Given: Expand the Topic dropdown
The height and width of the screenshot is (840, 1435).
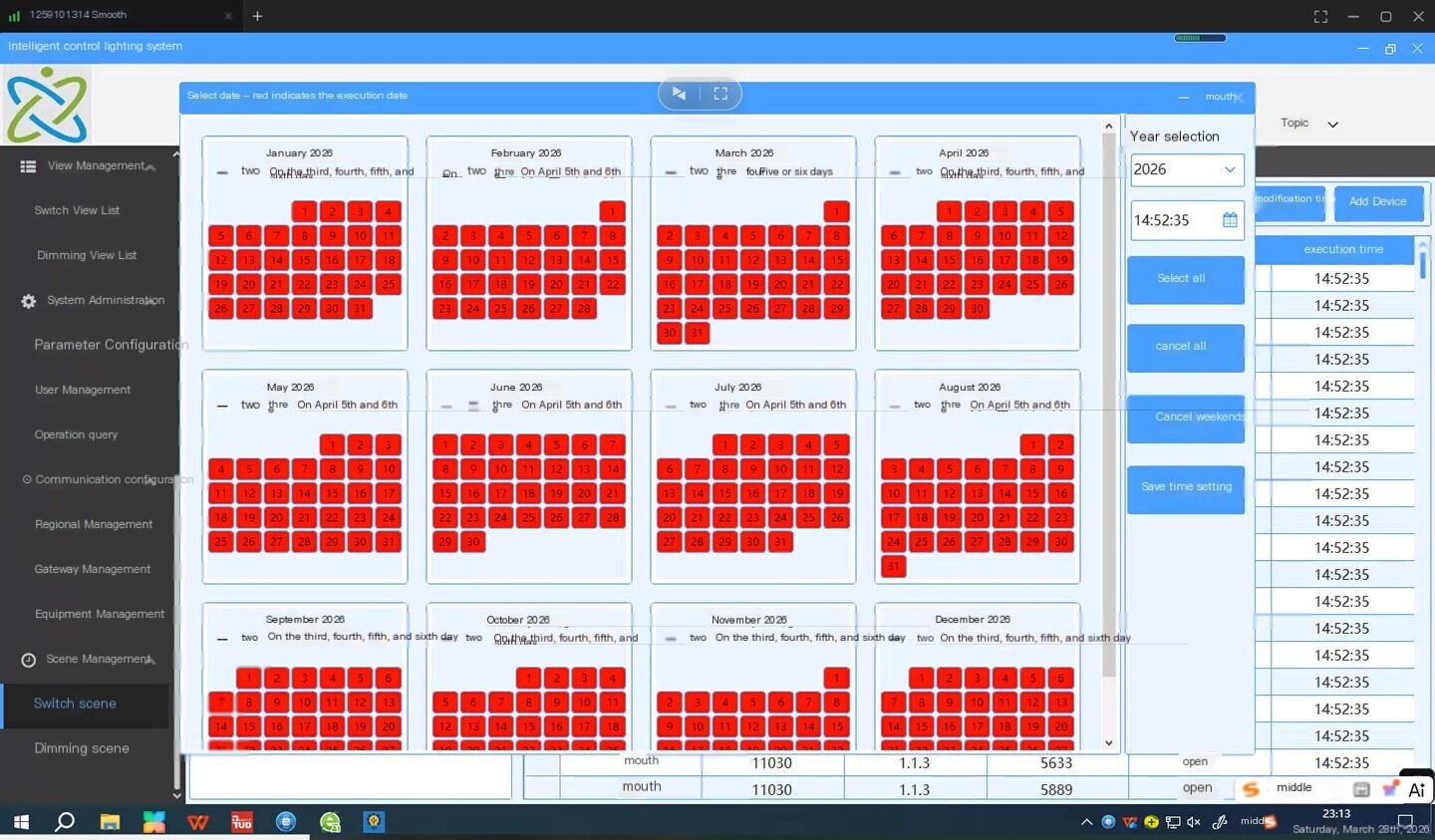Looking at the screenshot, I should click(x=1332, y=125).
